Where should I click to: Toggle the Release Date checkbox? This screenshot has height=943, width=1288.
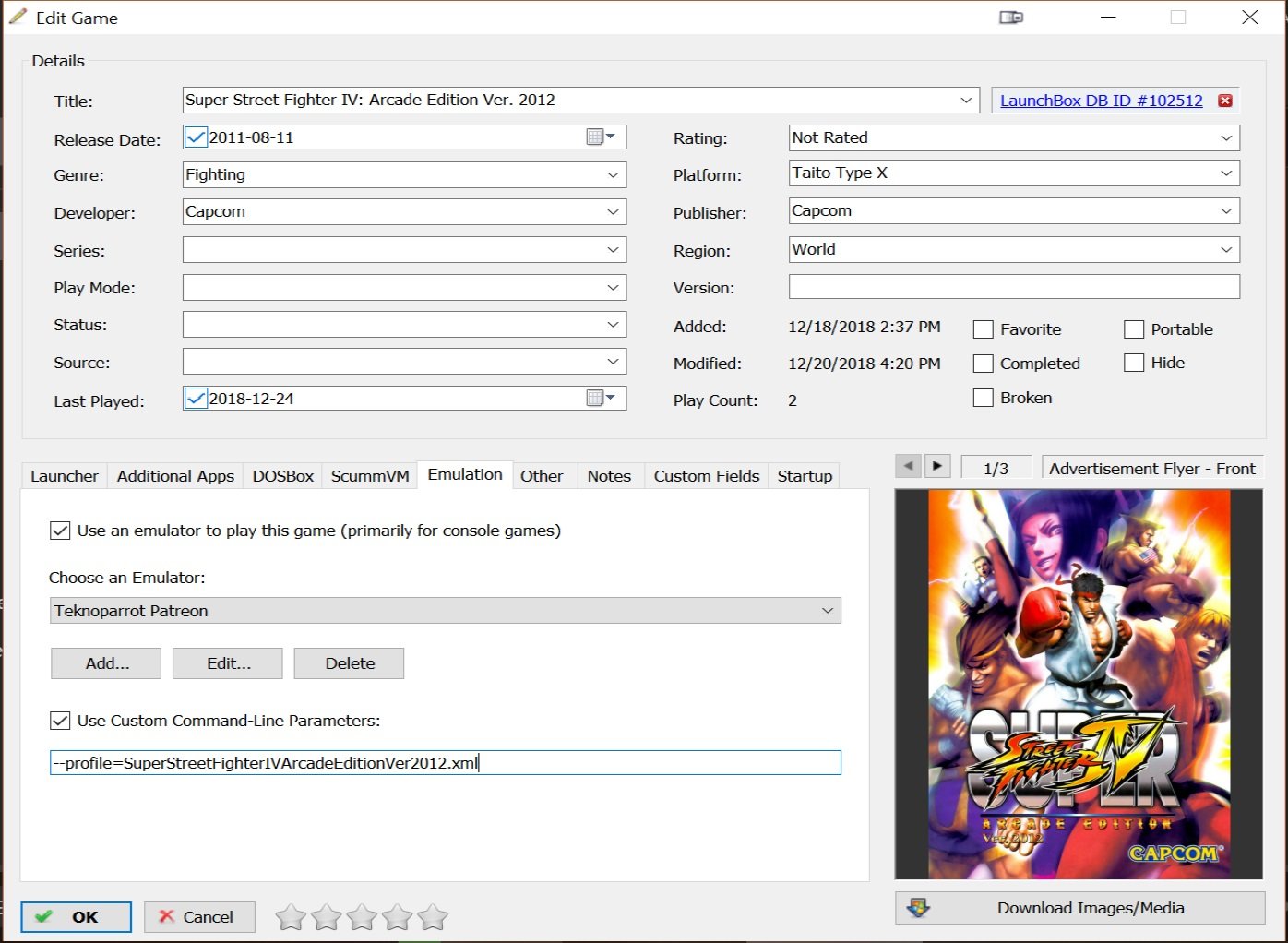[x=197, y=137]
